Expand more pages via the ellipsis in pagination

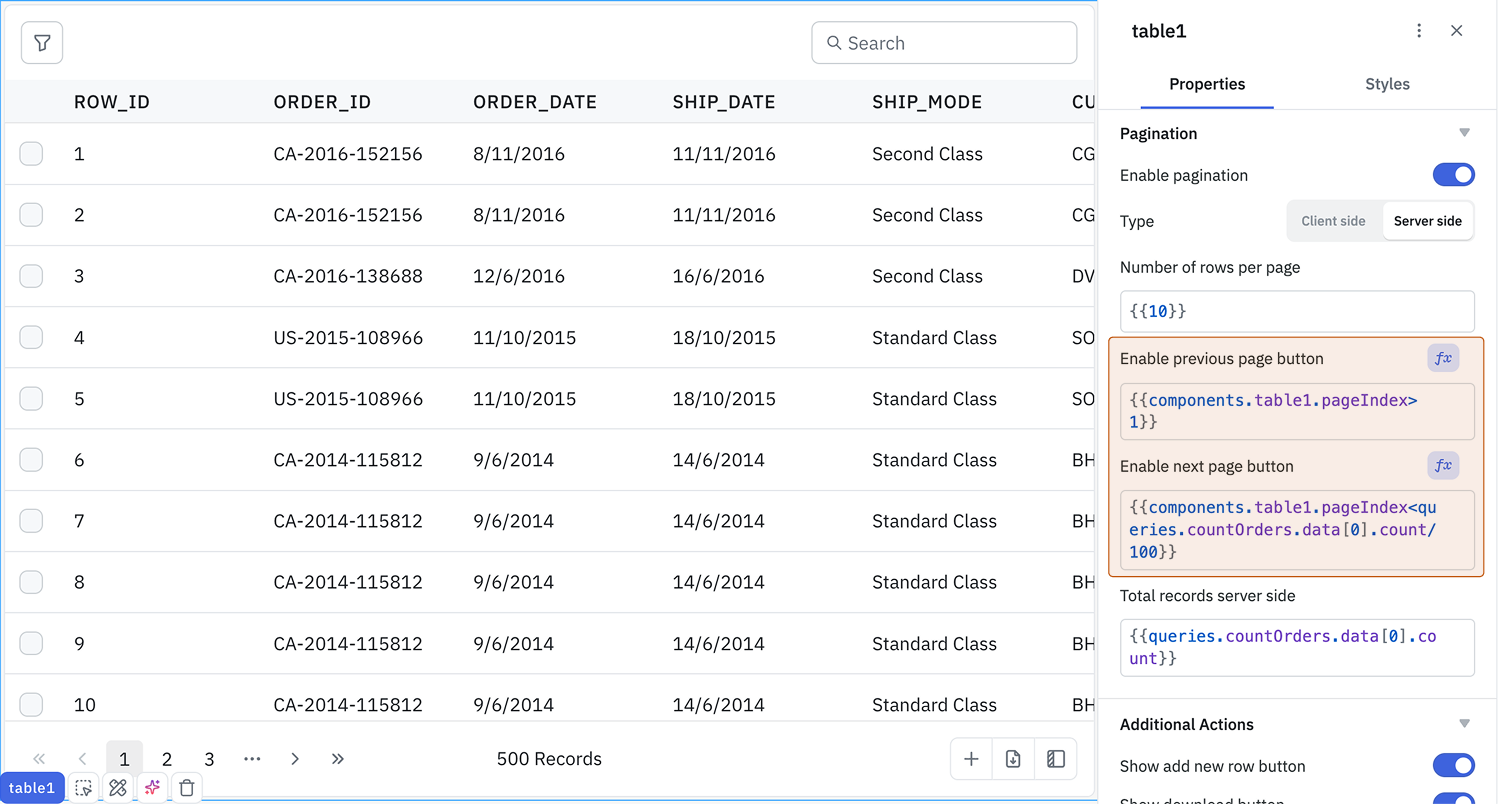tap(252, 759)
